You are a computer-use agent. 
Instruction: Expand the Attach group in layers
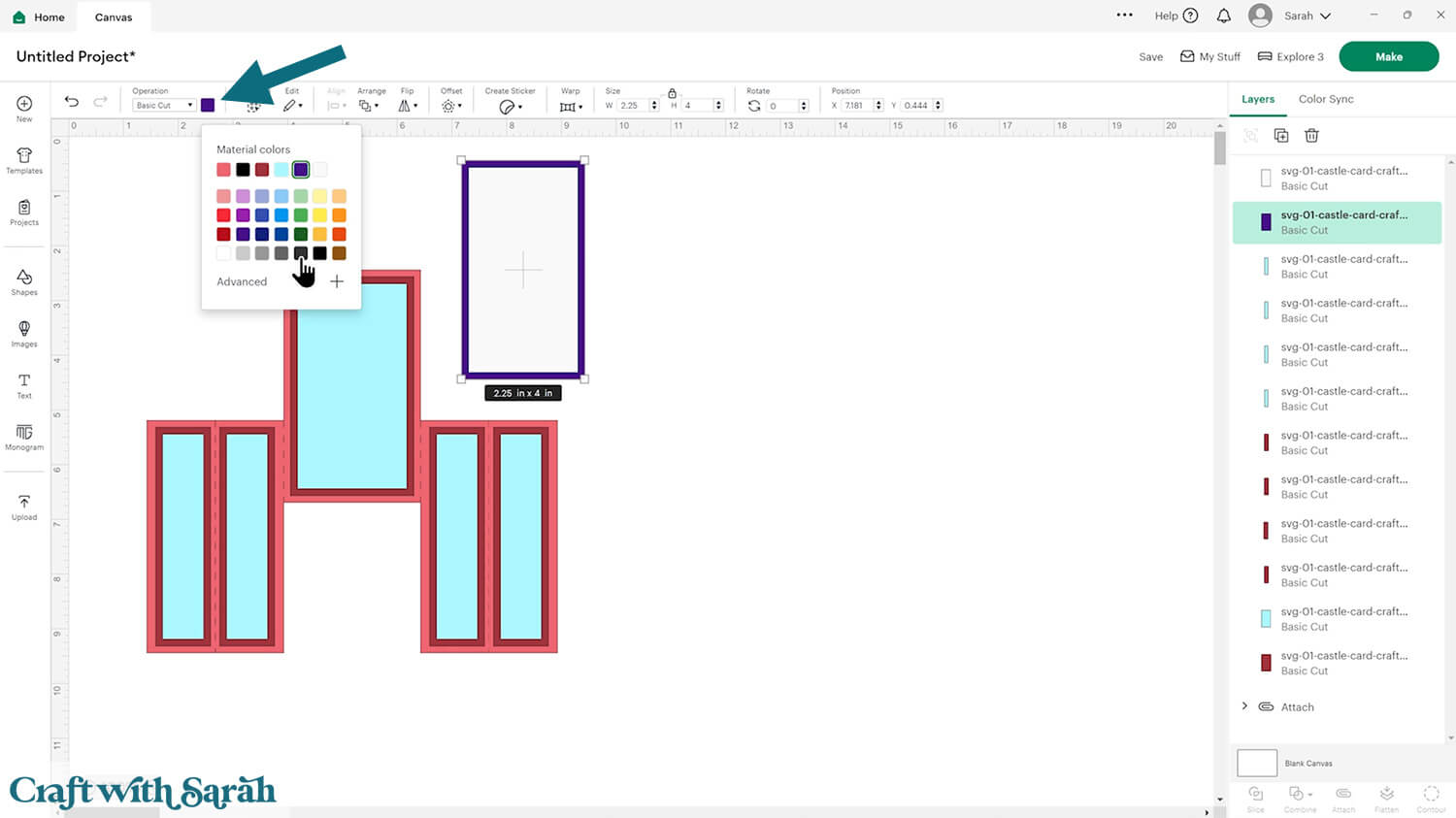[x=1244, y=706]
